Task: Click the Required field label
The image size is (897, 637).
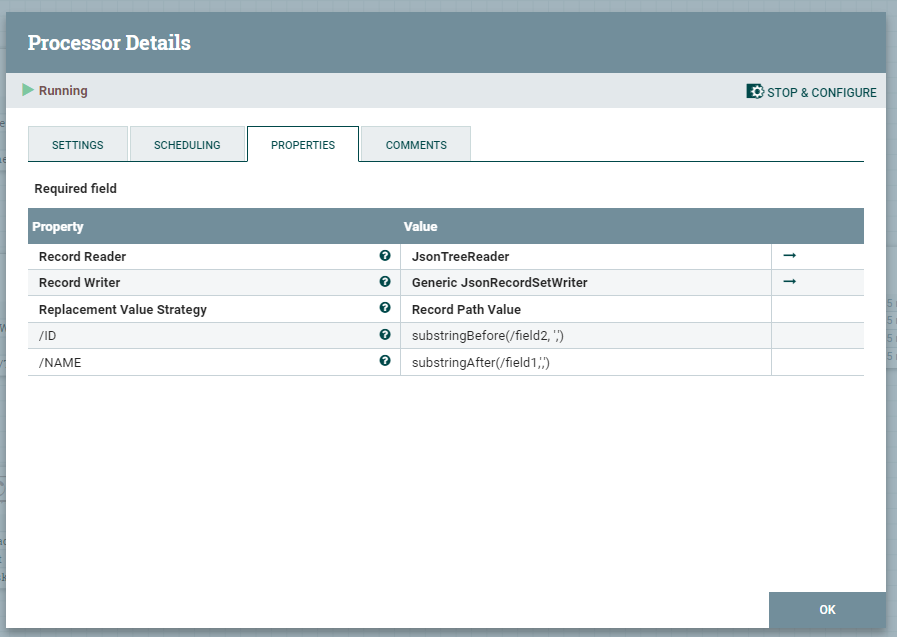Action: point(76,189)
